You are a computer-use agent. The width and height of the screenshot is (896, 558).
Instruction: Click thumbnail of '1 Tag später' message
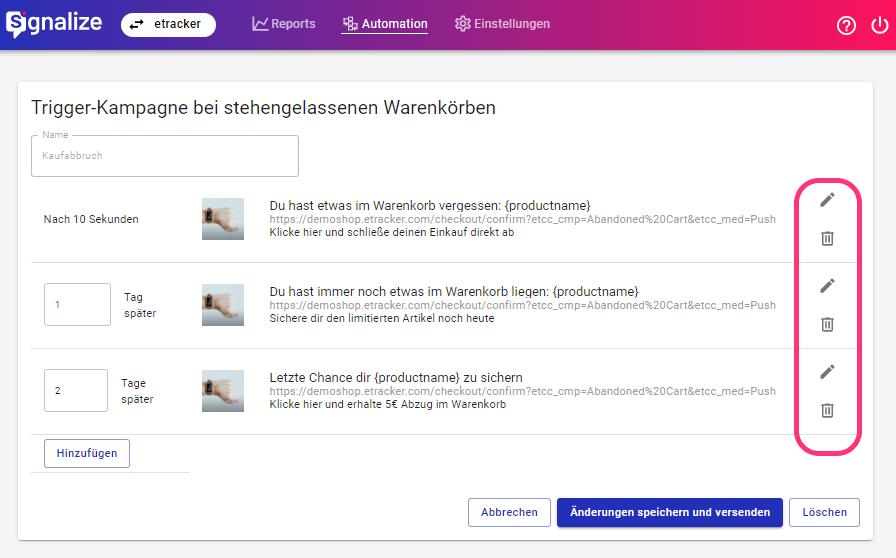click(x=223, y=305)
